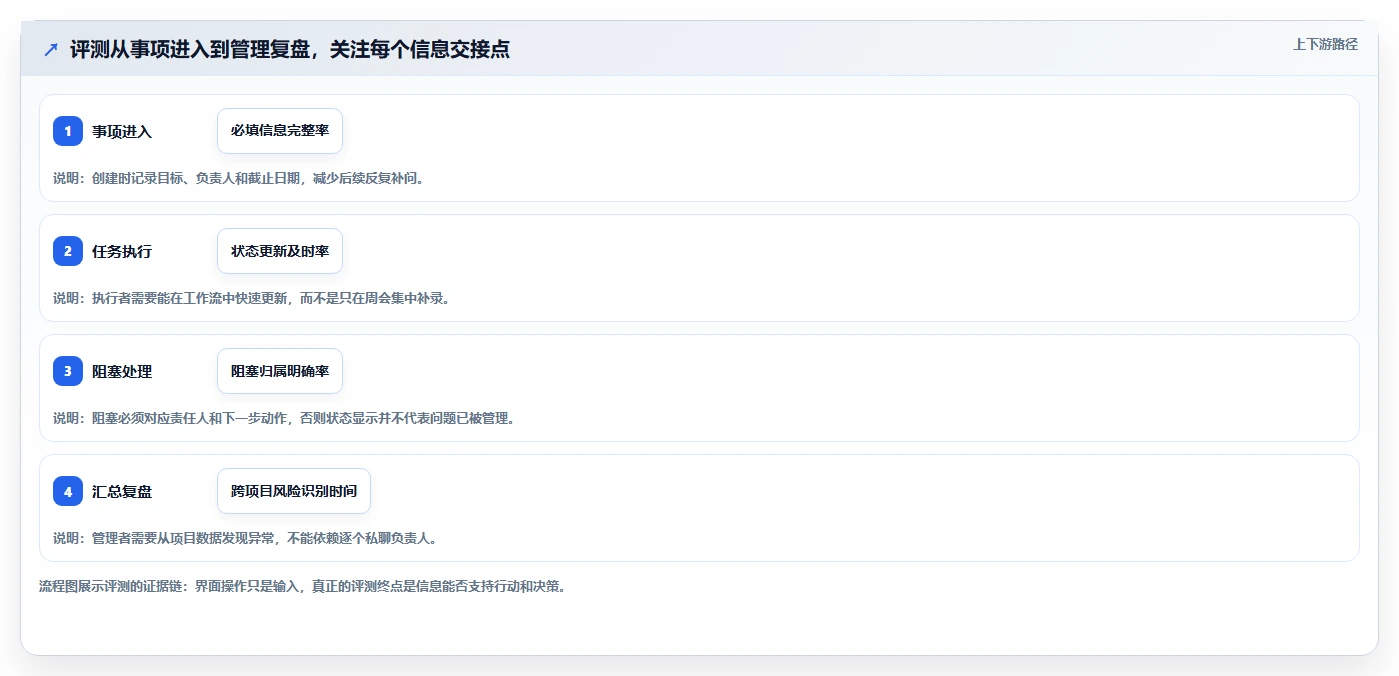The height and width of the screenshot is (676, 1399).
Task: Click the 任务执行 step title
Action: [x=122, y=251]
